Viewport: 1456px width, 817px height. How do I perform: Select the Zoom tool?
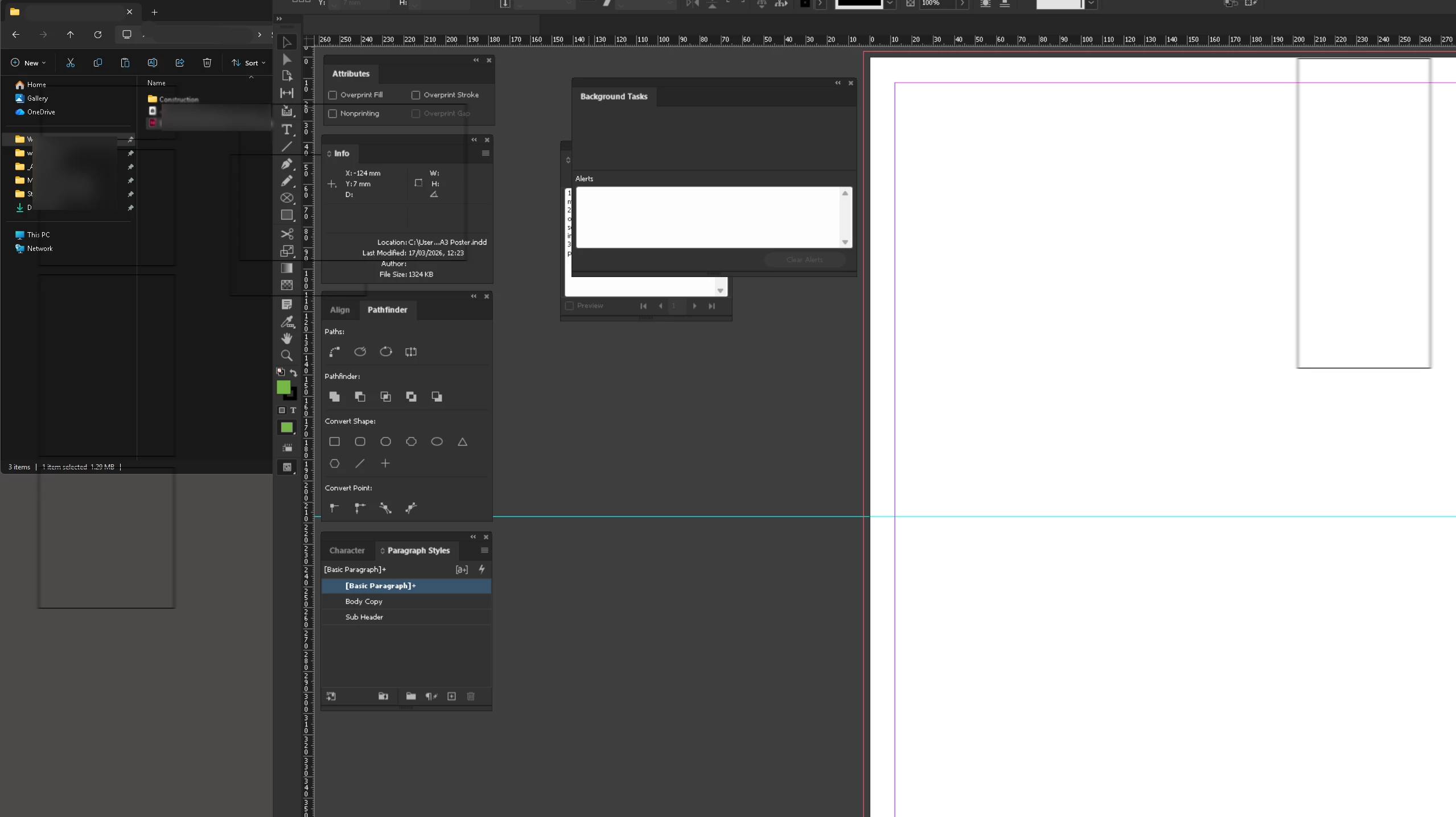tap(287, 356)
